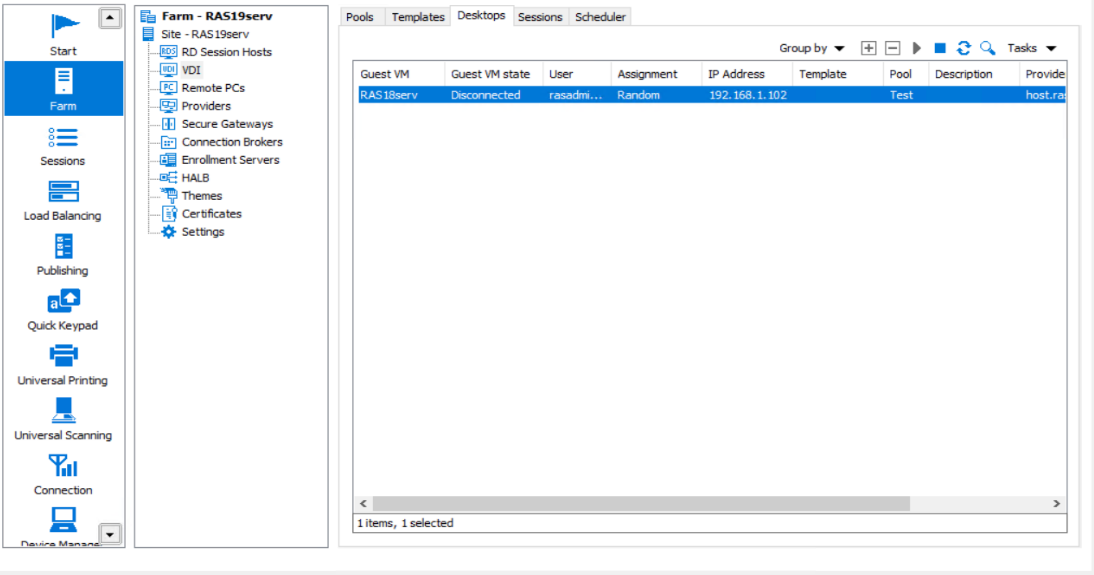Switch to the Scheduler tab
1094x575 pixels.
tap(600, 17)
